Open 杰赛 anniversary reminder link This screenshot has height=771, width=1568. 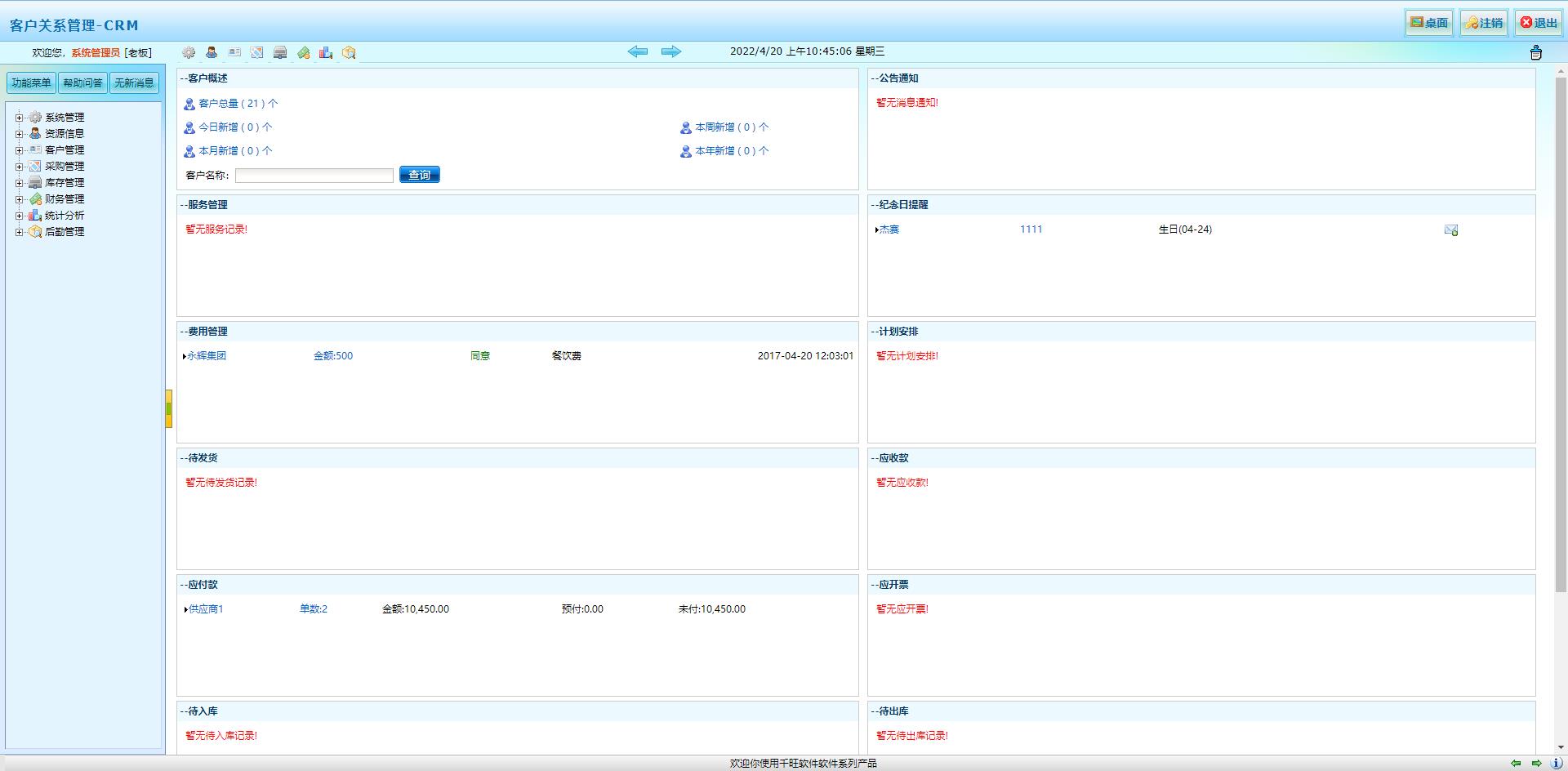tap(889, 230)
